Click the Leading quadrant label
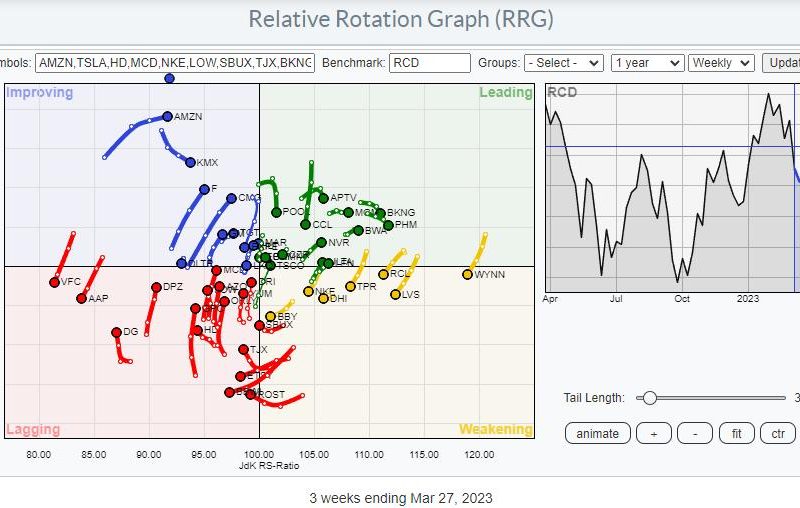Screen dimensions: 800x508 coord(506,92)
